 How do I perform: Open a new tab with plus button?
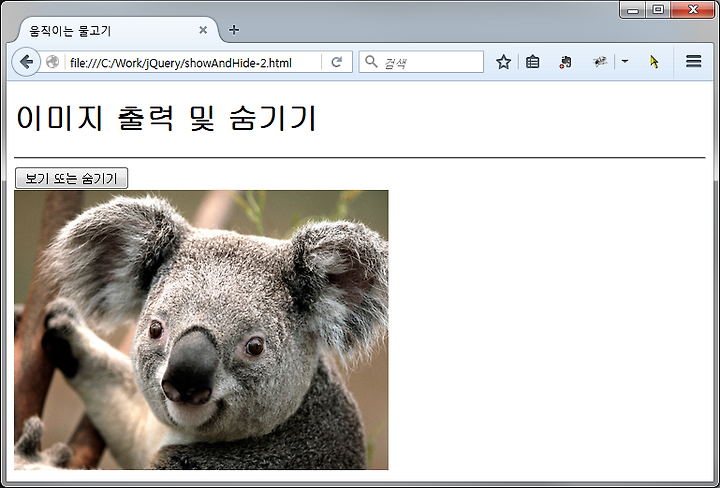coord(234,30)
